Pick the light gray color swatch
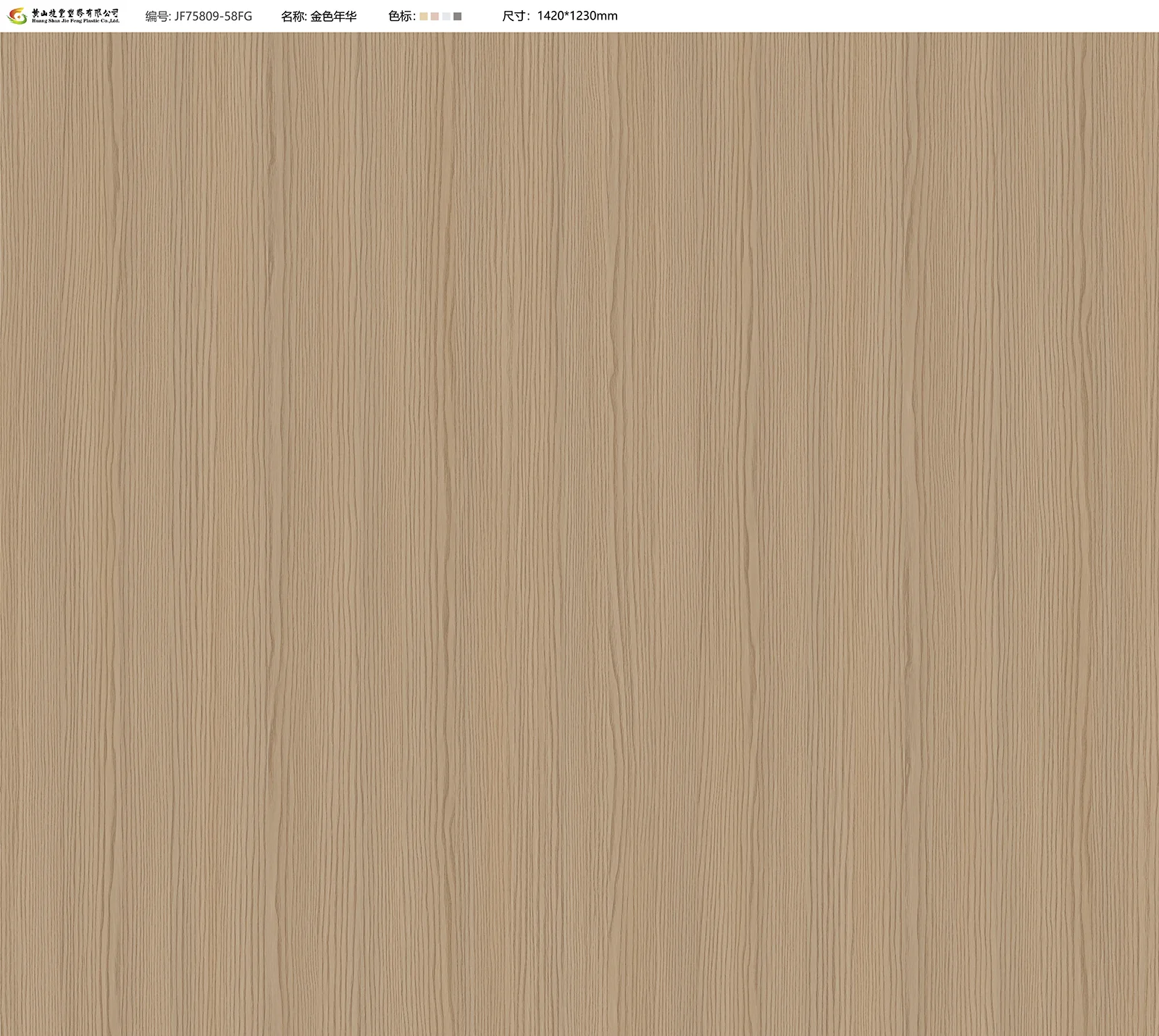The height and width of the screenshot is (1036, 1159). [446, 17]
